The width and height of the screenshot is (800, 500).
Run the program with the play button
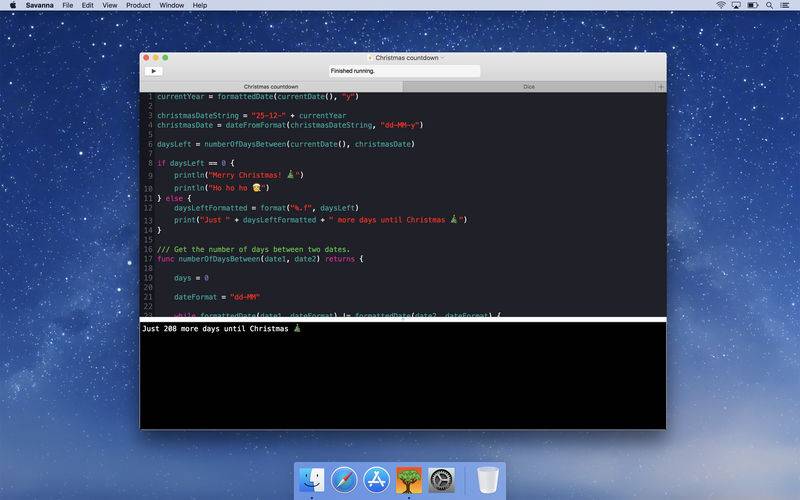pos(154,71)
